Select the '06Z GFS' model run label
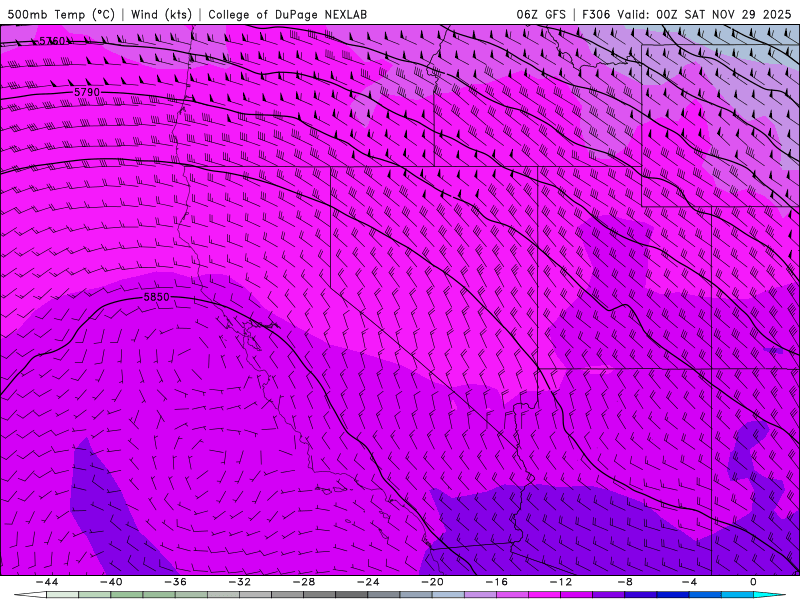This screenshot has height=600, width=800. pos(541,14)
